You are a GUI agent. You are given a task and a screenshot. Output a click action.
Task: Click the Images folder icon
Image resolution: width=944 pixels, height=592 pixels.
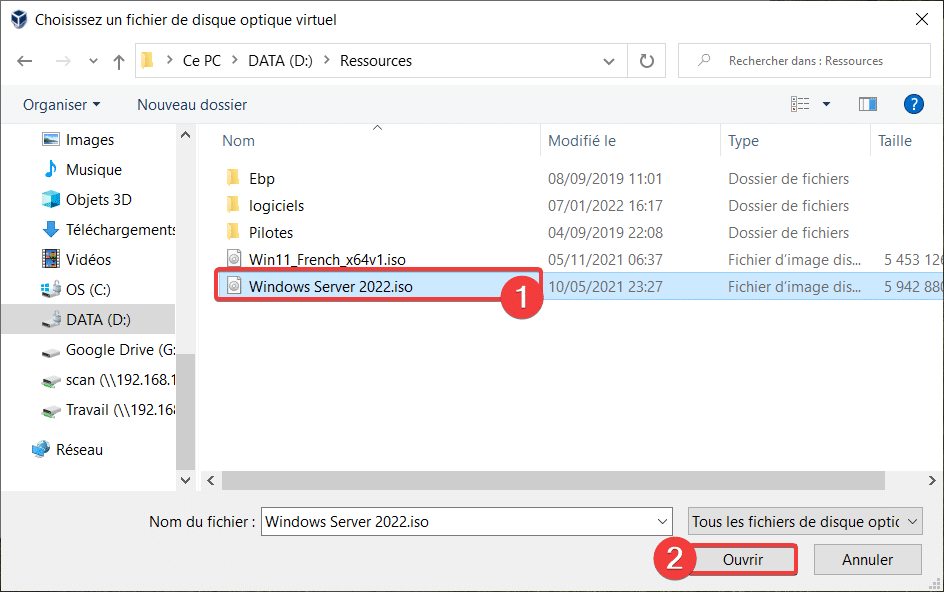(x=51, y=140)
